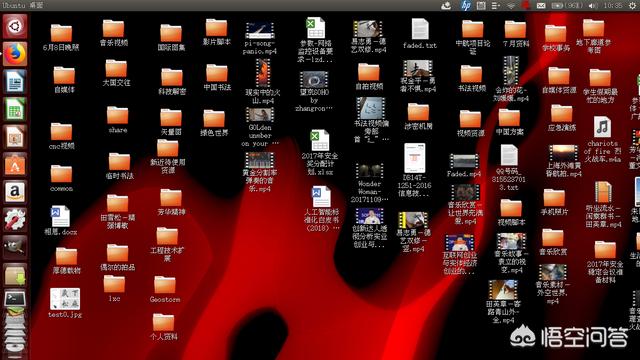Open LibreOffice Calc from the launcher
The image size is (640, 360).
click(x=15, y=109)
